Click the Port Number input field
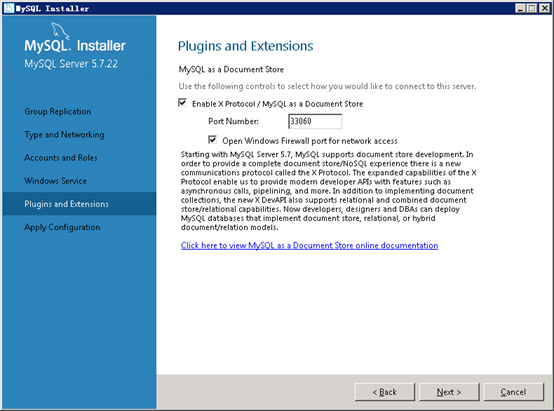554x411 pixels. pos(315,121)
